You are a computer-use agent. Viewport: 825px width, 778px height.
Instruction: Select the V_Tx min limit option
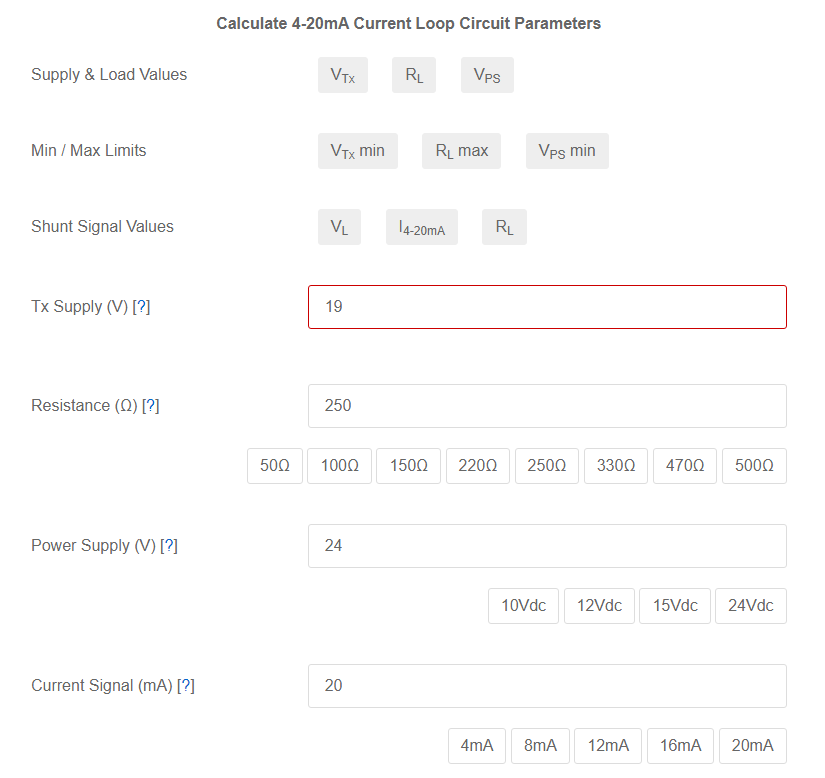pyautogui.click(x=358, y=150)
